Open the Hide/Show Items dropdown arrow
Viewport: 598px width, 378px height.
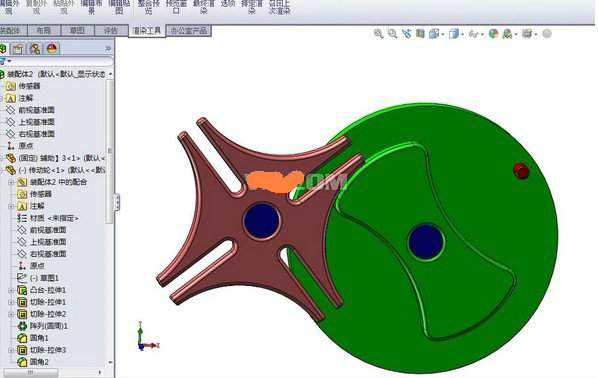(482, 34)
